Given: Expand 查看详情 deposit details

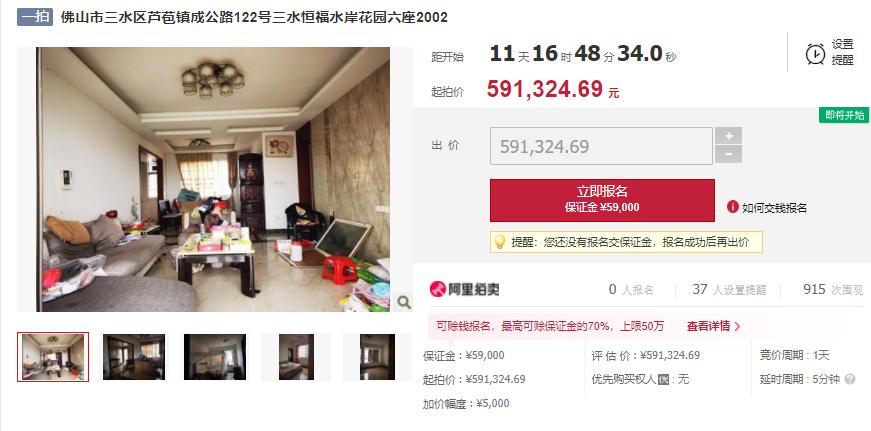Looking at the screenshot, I should pos(713,327).
